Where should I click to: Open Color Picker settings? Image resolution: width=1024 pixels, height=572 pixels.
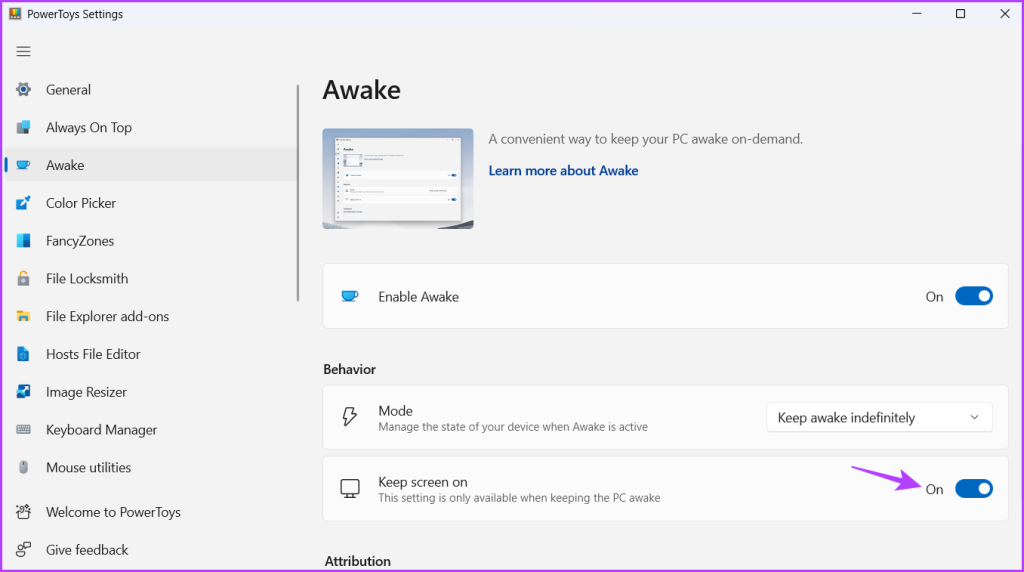click(x=150, y=203)
